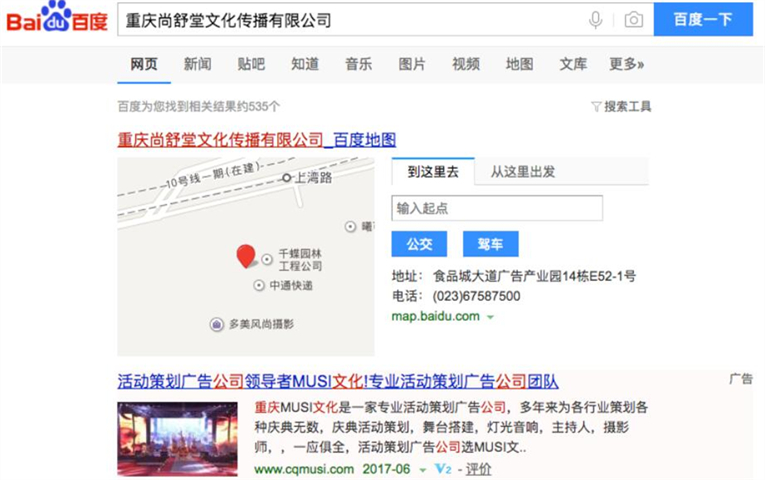This screenshot has width=765, height=480.
Task: Expand dropdown arrow after 2017-06
Action: 423,470
